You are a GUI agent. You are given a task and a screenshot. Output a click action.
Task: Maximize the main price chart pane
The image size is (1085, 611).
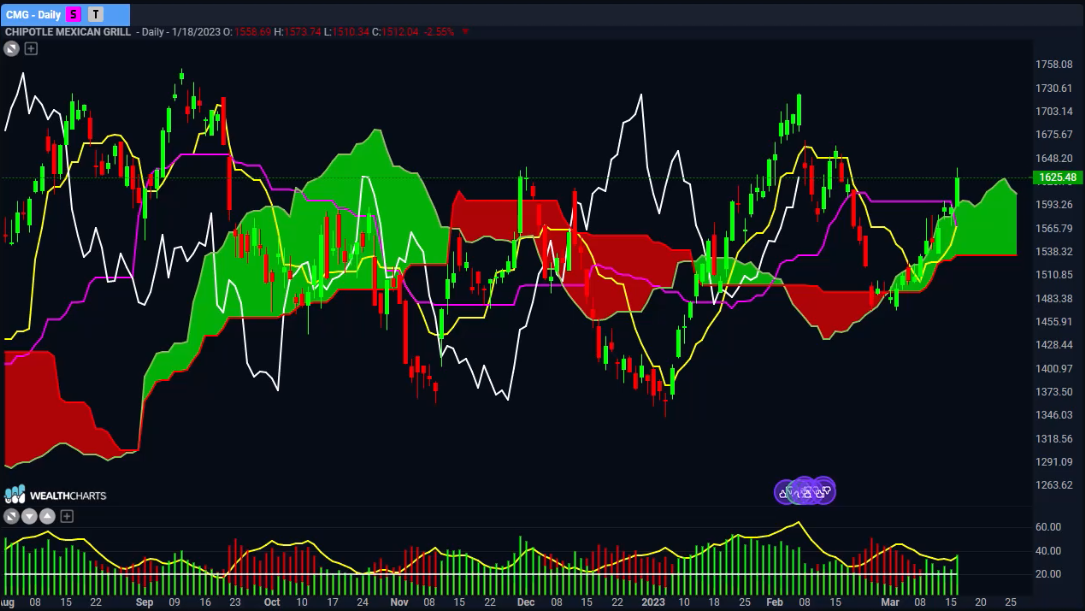pyautogui.click(x=11, y=48)
